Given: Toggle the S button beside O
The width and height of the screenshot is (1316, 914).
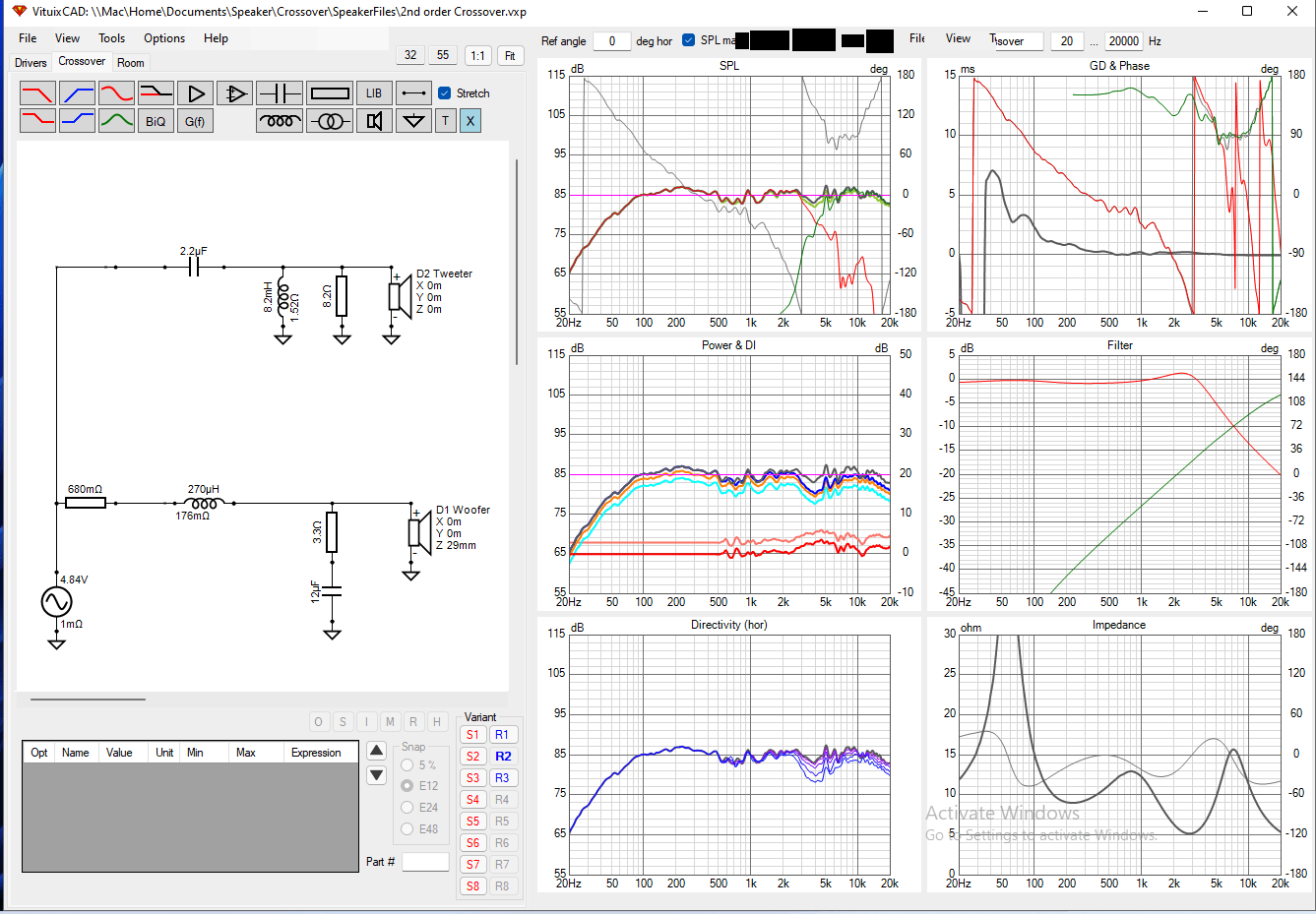Looking at the screenshot, I should pos(343,722).
